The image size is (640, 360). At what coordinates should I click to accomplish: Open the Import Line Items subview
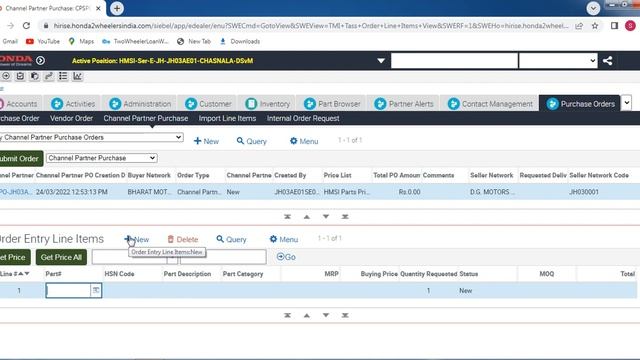tap(227, 118)
